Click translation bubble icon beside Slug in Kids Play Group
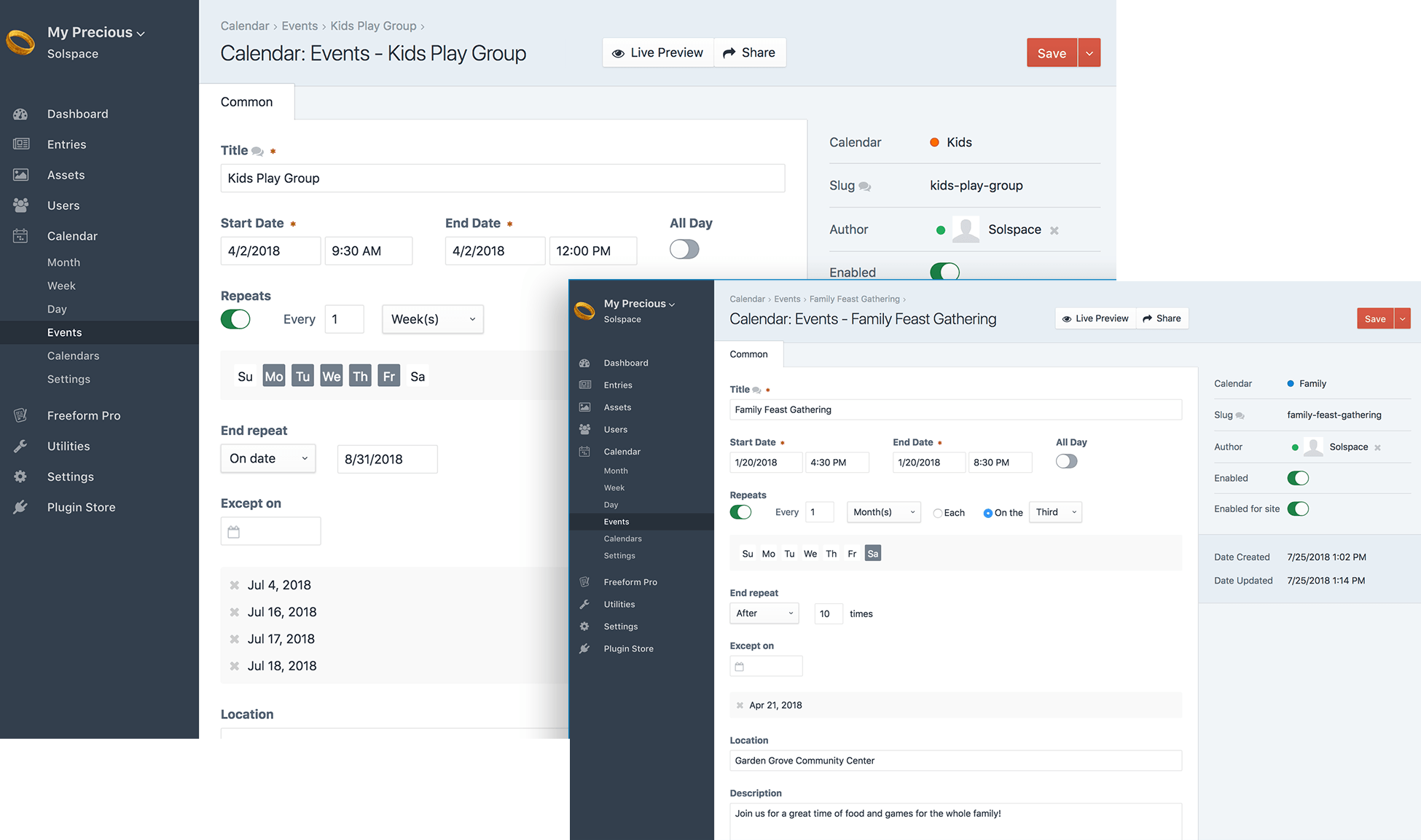This screenshot has height=840, width=1421. (864, 187)
